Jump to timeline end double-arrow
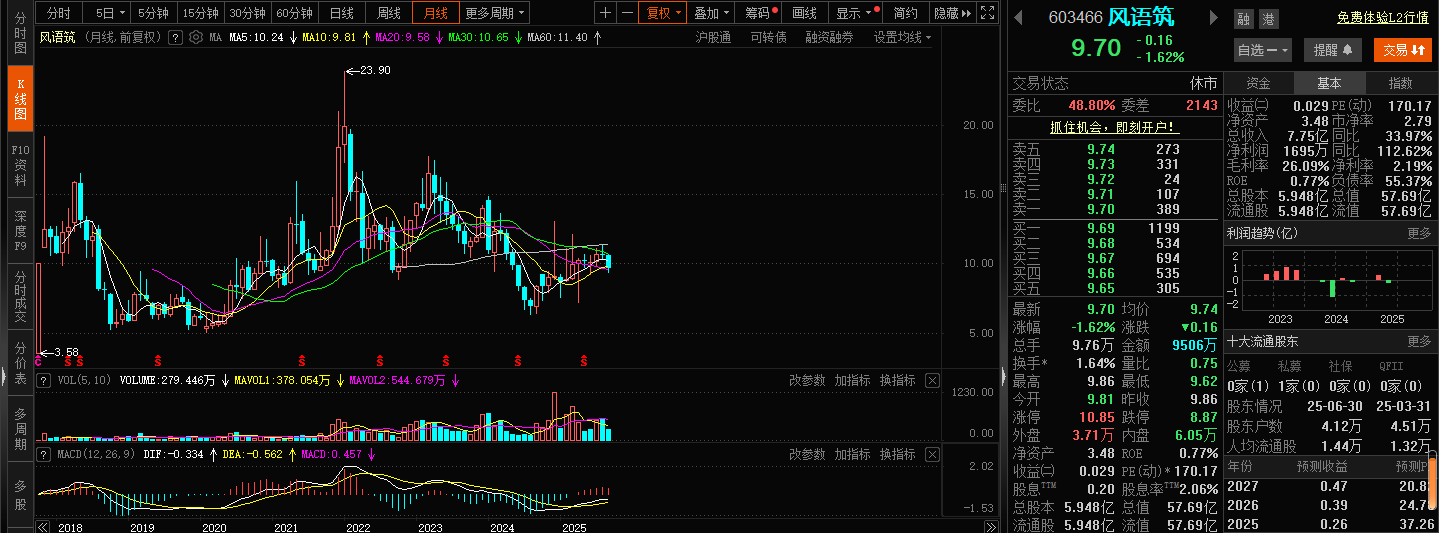The width and height of the screenshot is (1439, 533). (990, 526)
